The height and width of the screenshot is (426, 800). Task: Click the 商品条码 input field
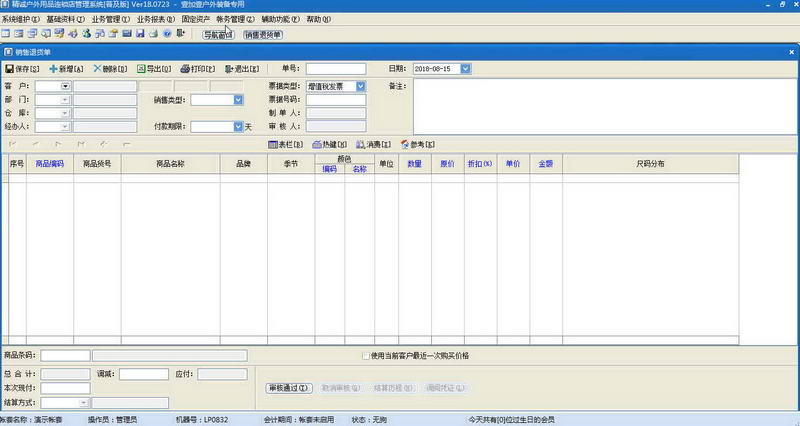click(65, 355)
